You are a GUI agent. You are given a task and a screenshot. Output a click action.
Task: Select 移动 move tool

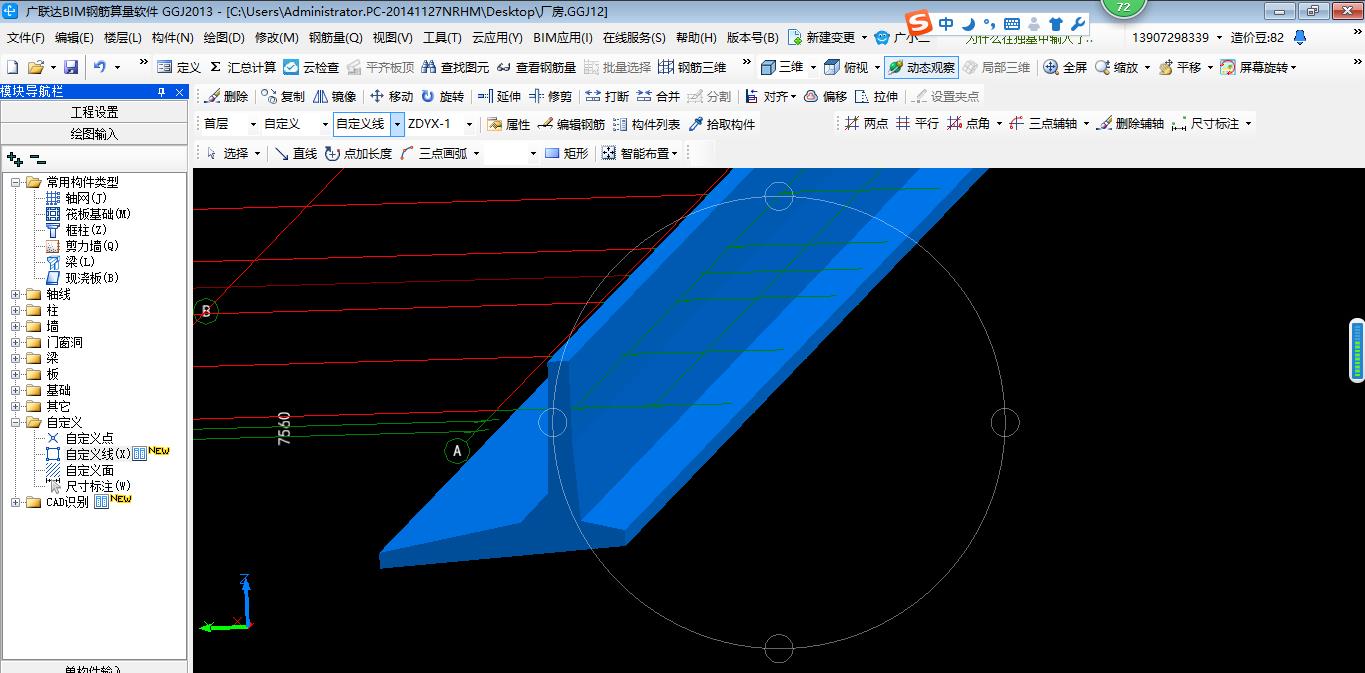pos(391,96)
